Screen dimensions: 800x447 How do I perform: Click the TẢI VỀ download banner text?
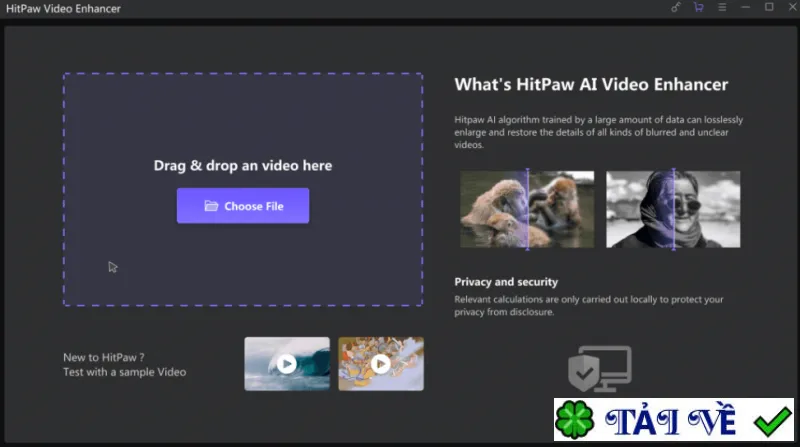pyautogui.click(x=670, y=421)
